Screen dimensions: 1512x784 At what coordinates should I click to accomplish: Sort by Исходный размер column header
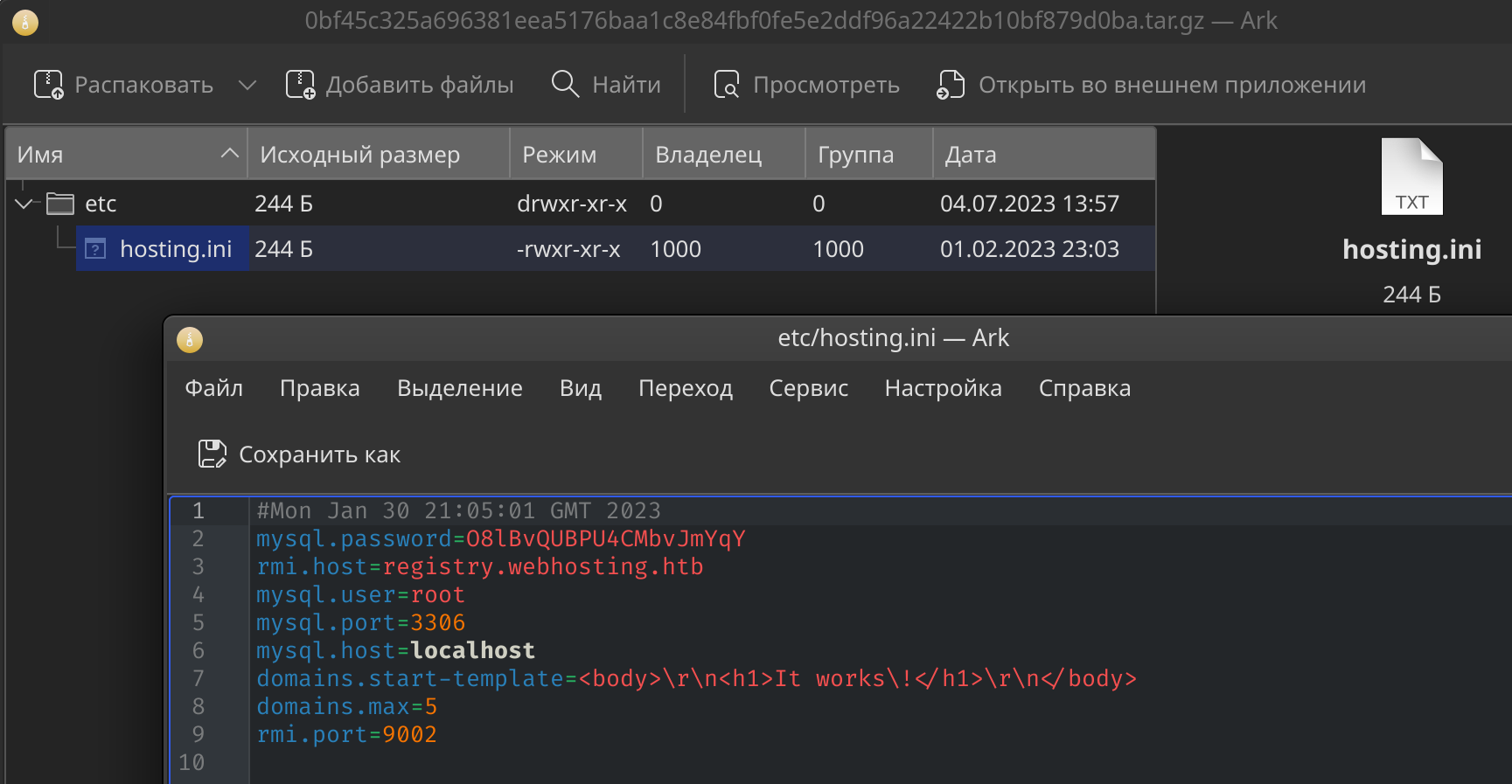pyautogui.click(x=379, y=154)
